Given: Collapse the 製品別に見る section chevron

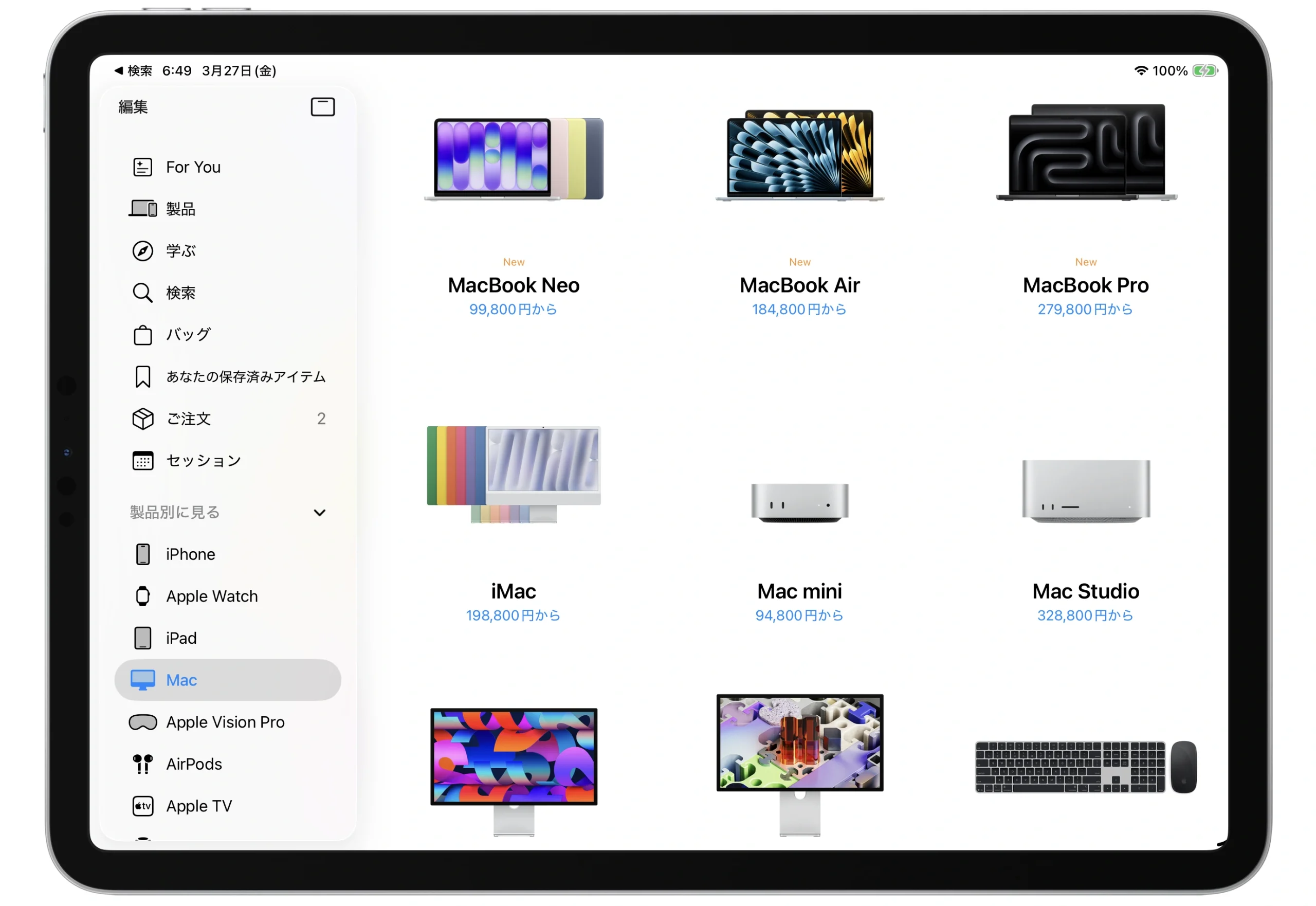Looking at the screenshot, I should tap(320, 513).
